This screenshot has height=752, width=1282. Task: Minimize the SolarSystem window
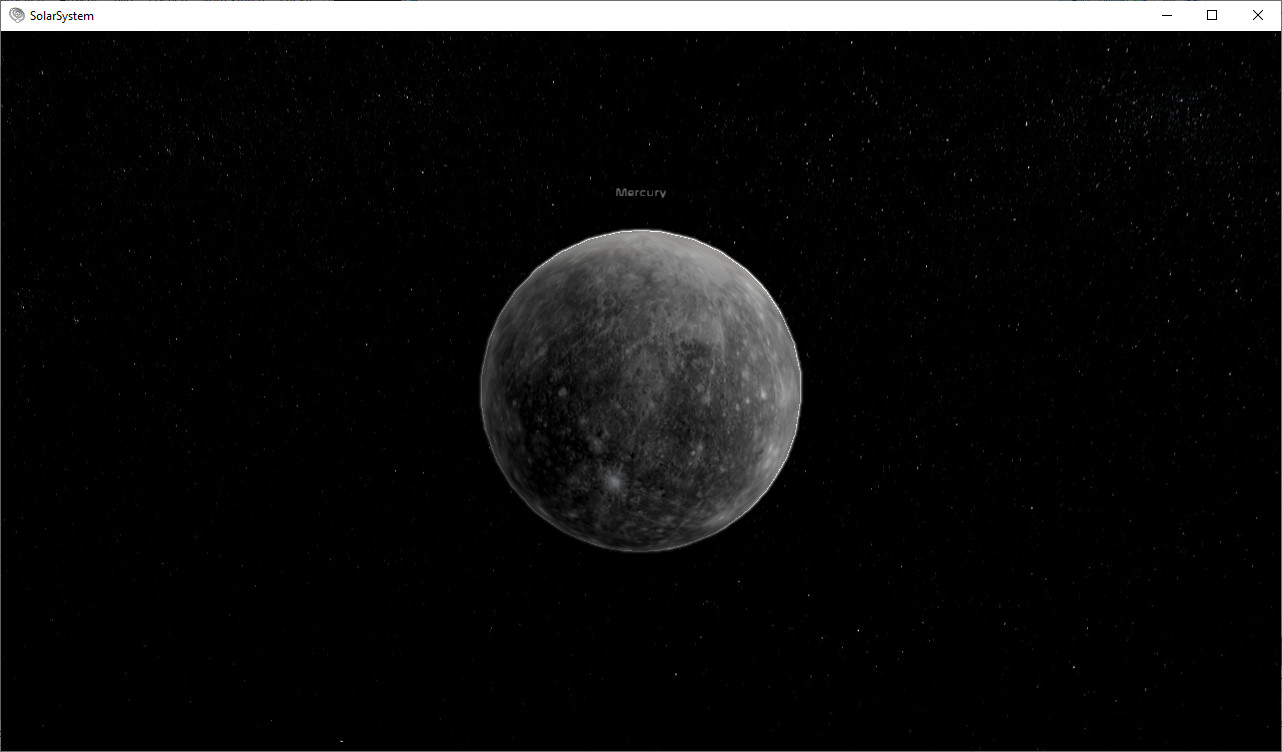(1166, 15)
